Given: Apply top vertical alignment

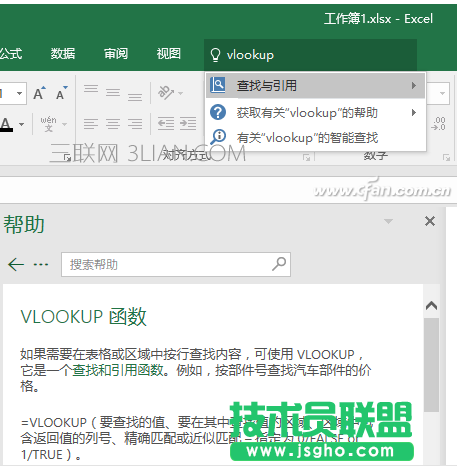Looking at the screenshot, I should 91,89.
